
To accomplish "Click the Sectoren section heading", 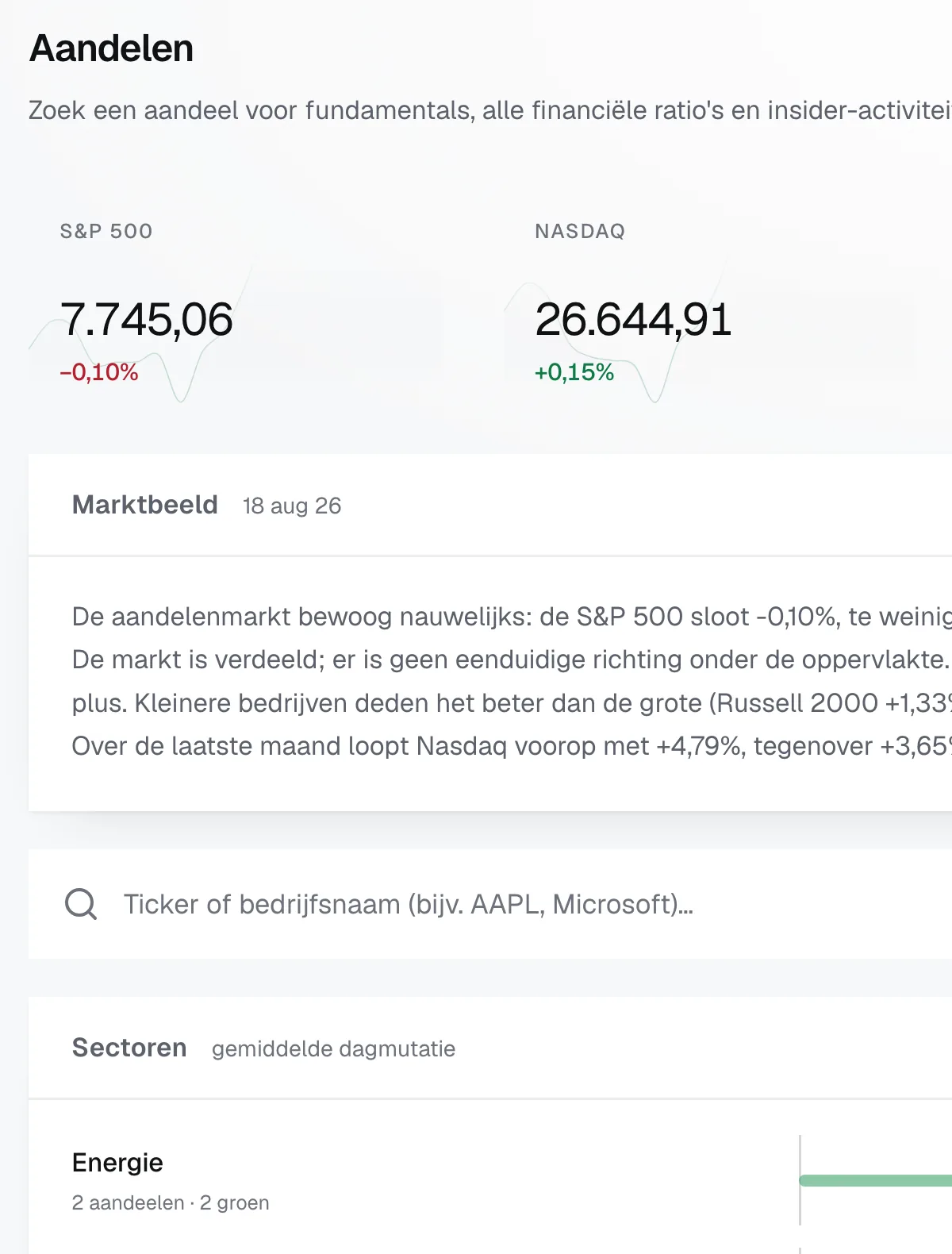I will (x=129, y=1048).
